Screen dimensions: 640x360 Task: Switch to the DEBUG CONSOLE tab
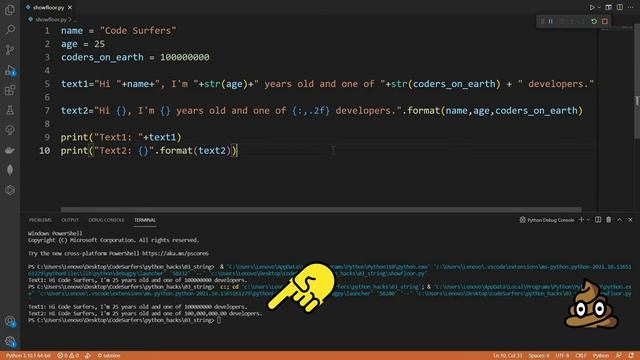coord(106,220)
